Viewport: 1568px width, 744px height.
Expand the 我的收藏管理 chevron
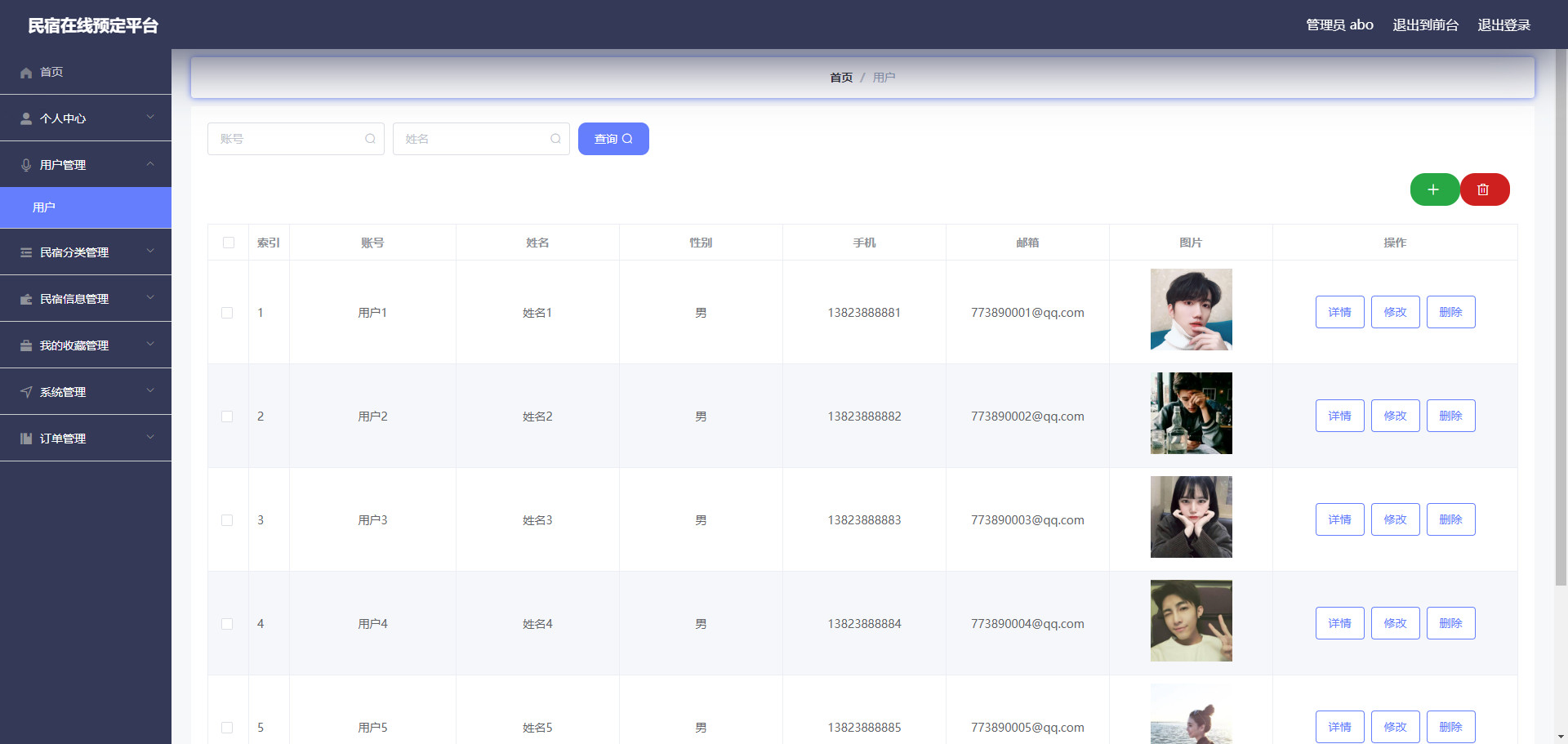coord(150,345)
